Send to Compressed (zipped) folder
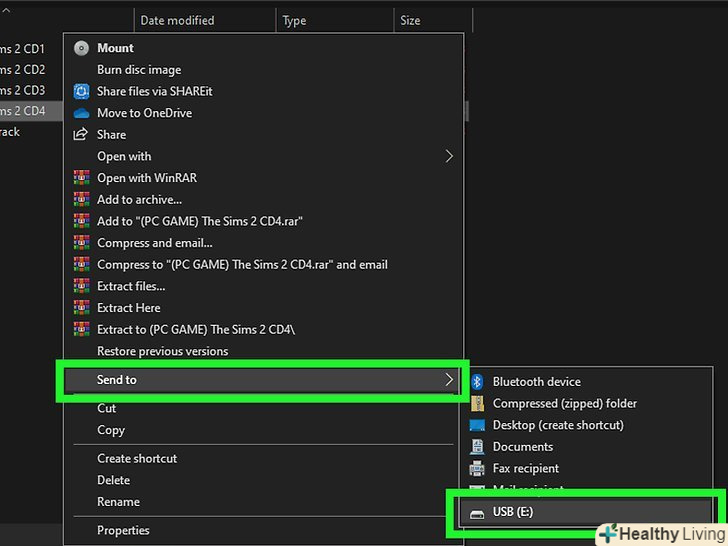Image resolution: width=728 pixels, height=546 pixels. [x=586, y=403]
